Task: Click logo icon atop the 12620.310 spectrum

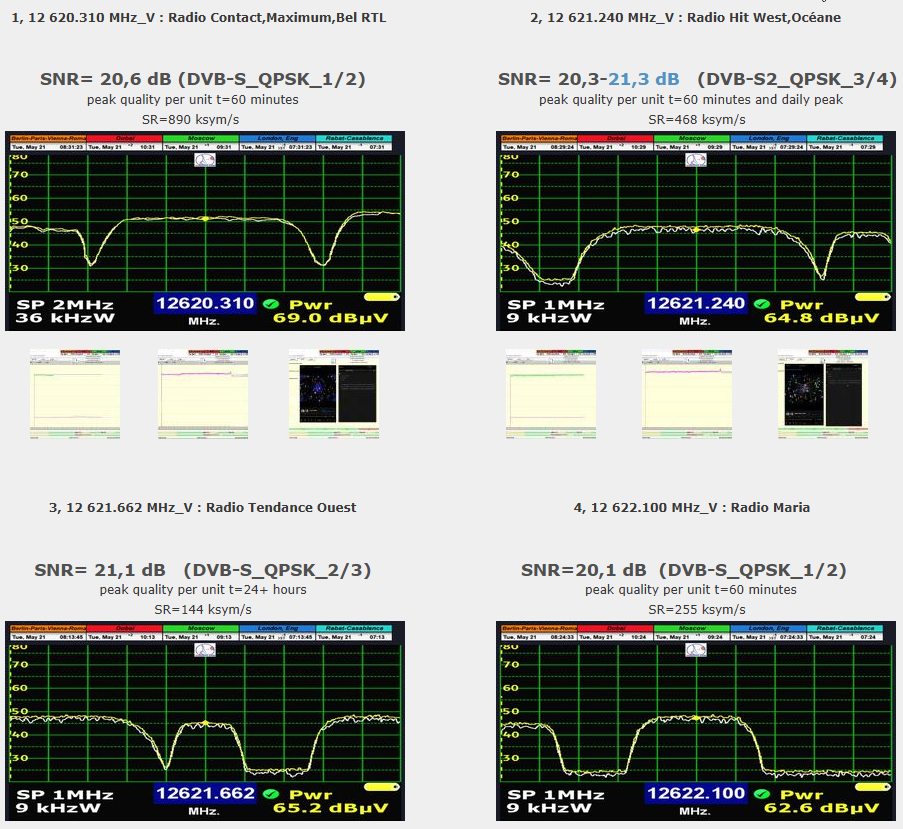Action: point(205,160)
